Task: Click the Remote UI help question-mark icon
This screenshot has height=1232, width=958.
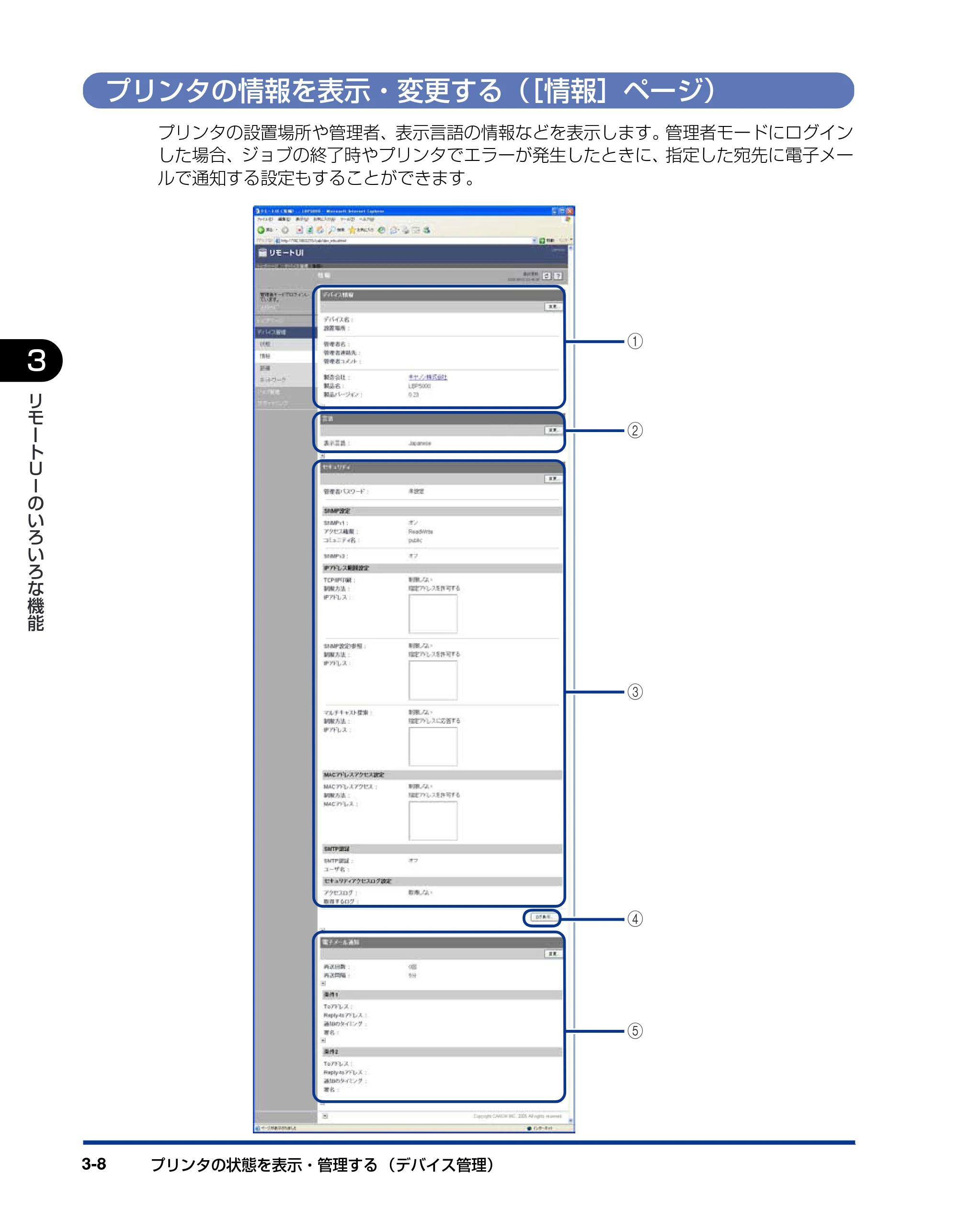Action: pos(558,276)
